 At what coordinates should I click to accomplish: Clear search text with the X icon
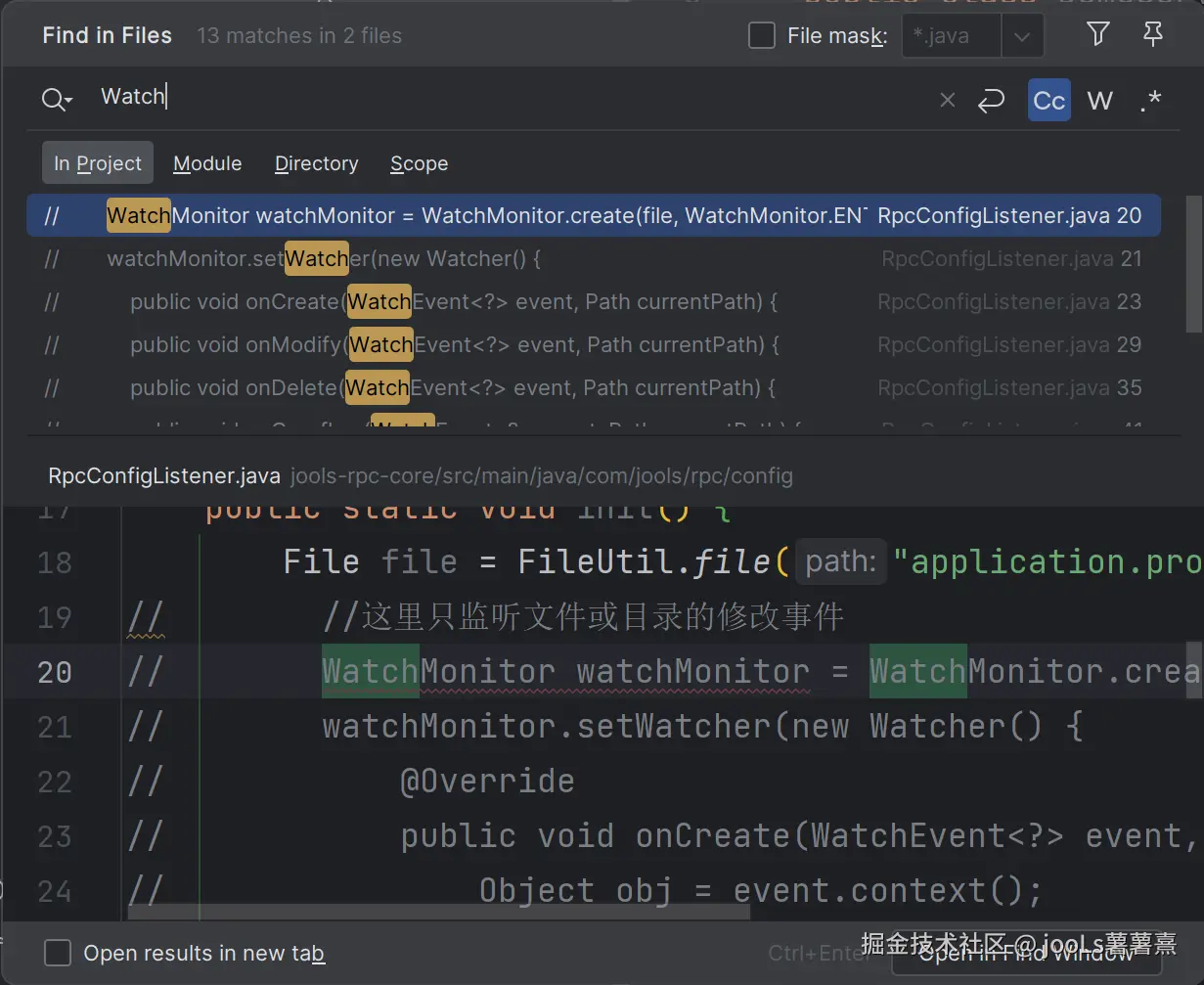[947, 100]
